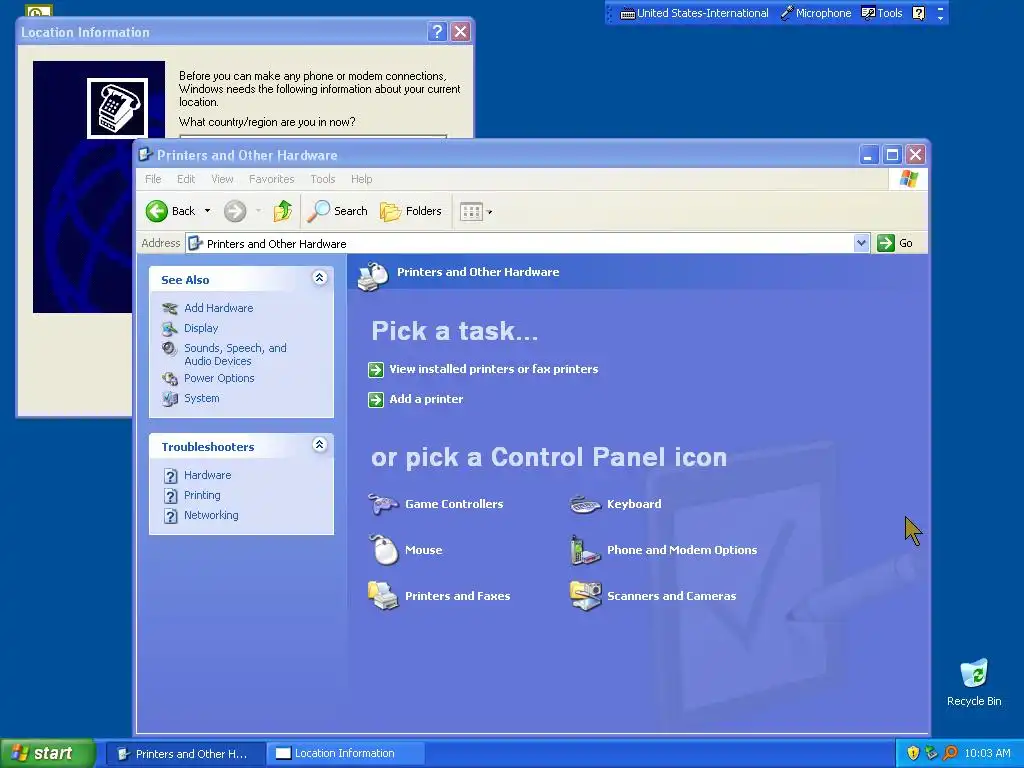Open Search in the toolbar
The width and height of the screenshot is (1024, 768).
click(338, 211)
